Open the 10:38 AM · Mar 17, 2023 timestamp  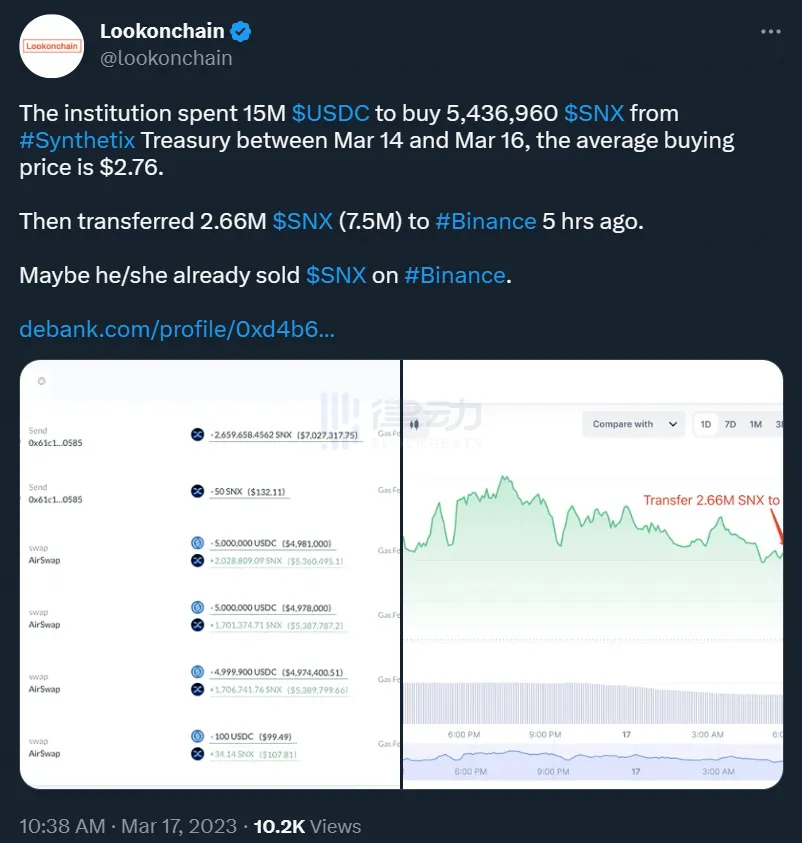128,826
